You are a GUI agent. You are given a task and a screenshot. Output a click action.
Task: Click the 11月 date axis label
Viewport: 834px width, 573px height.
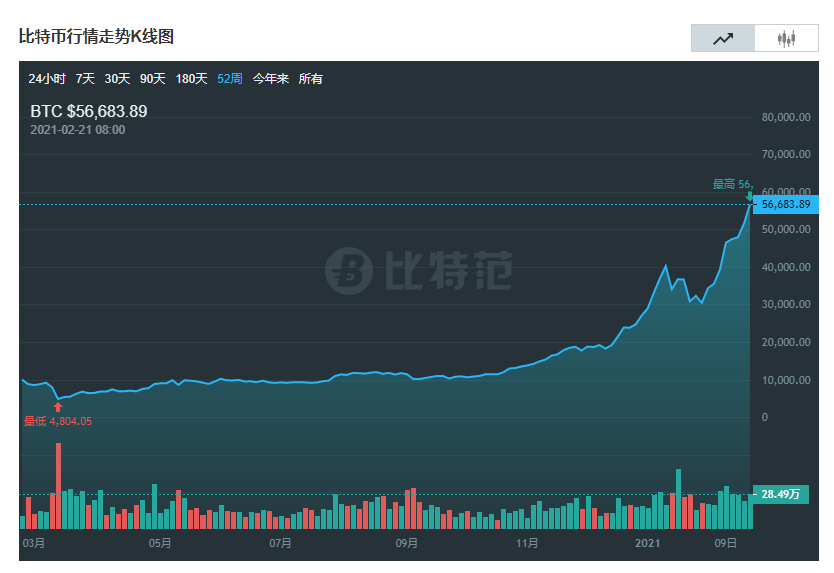click(527, 543)
